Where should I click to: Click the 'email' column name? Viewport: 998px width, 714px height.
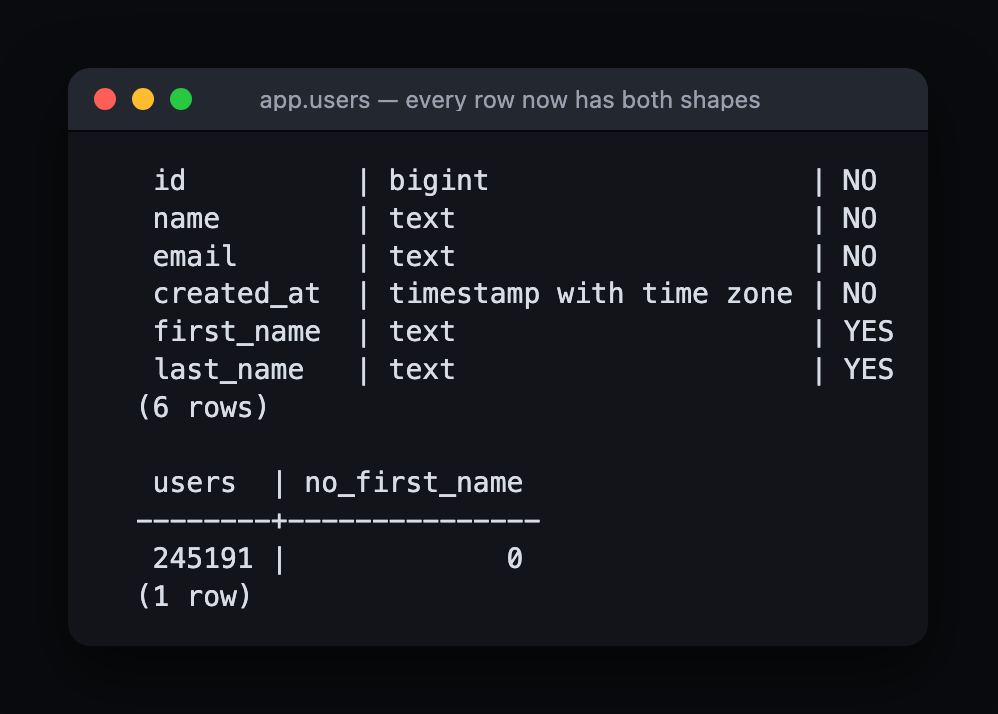coord(194,256)
